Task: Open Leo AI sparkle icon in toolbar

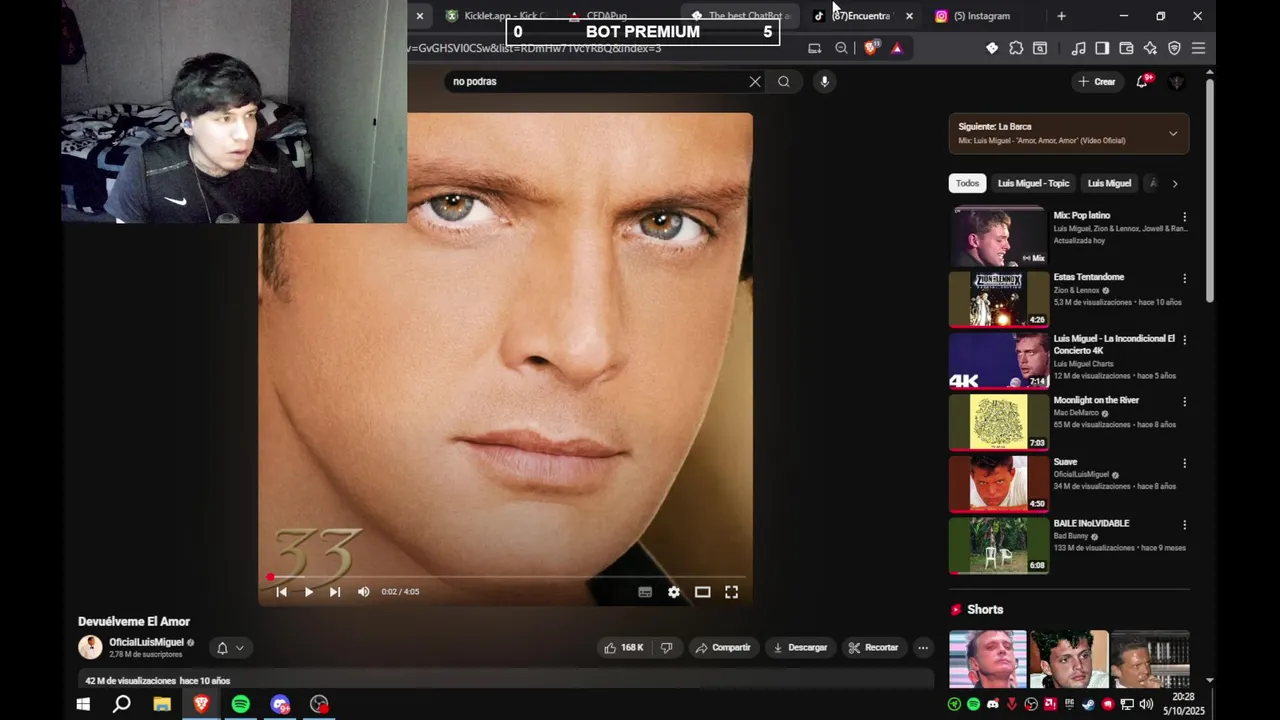Action: pyautogui.click(x=1150, y=48)
